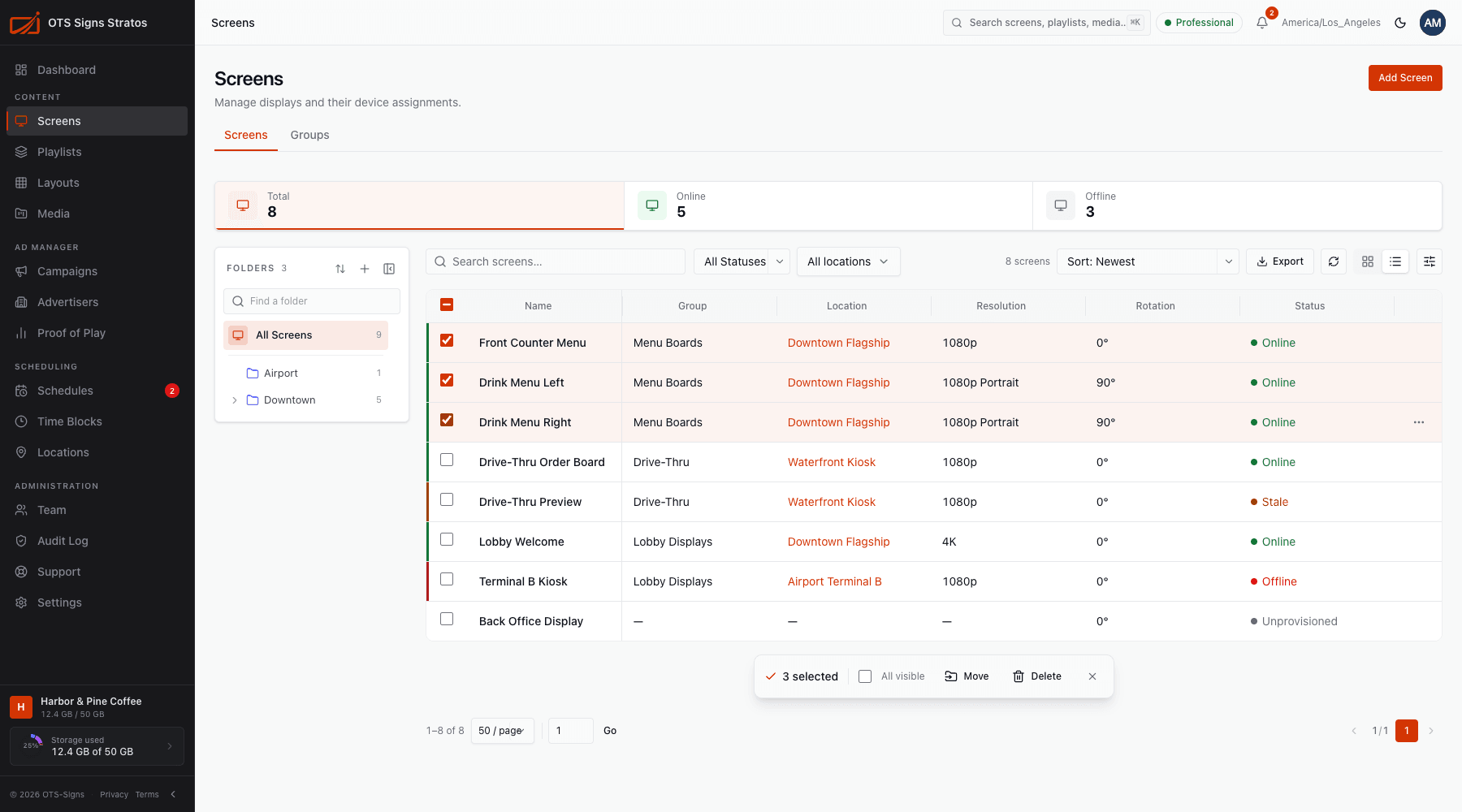1462x812 pixels.
Task: Expand the Downtown folder chevron
Action: point(235,400)
